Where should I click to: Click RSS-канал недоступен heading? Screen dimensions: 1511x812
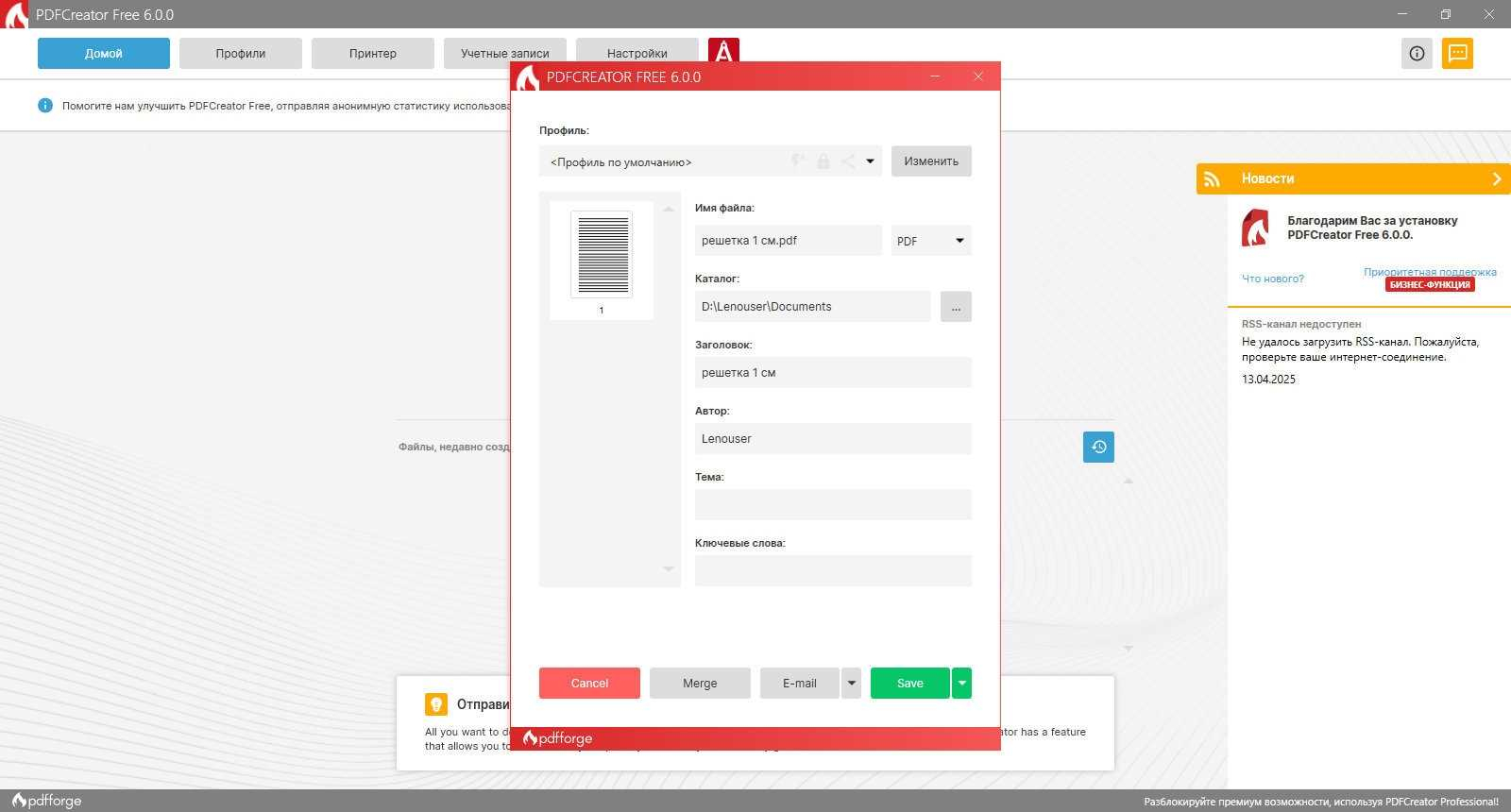(x=1301, y=324)
